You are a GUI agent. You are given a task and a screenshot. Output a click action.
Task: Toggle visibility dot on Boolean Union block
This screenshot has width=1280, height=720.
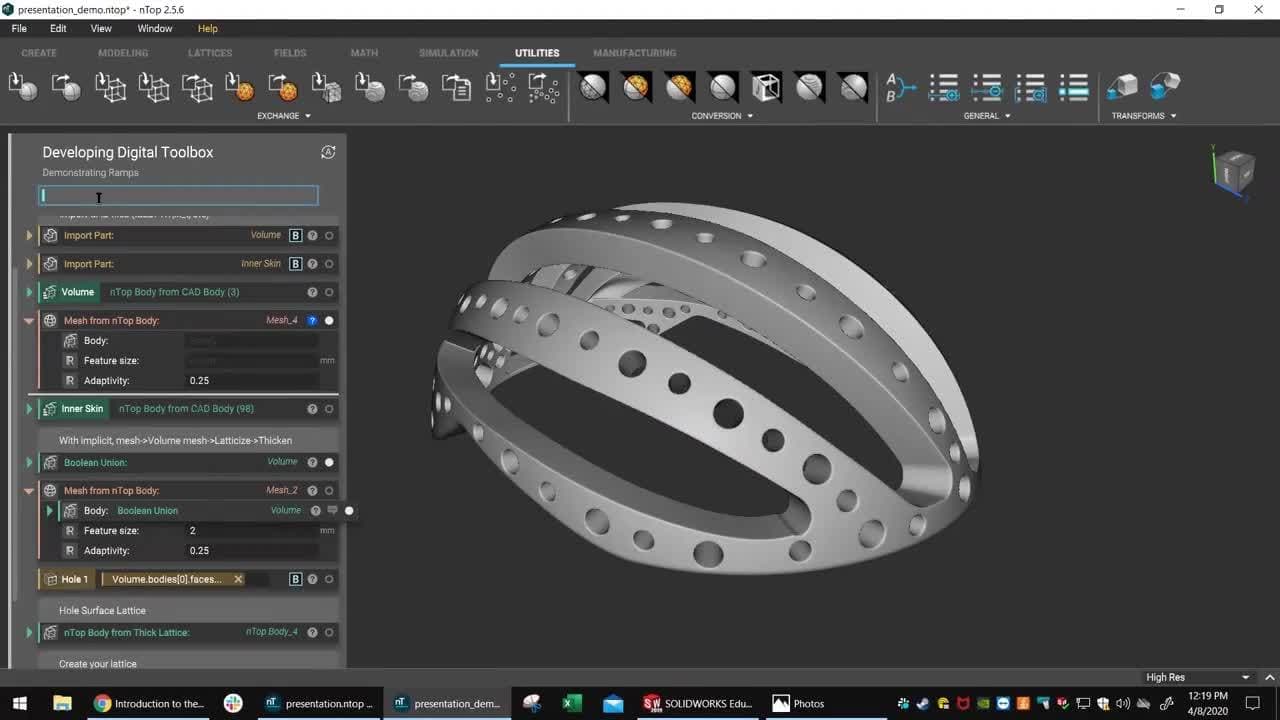tap(329, 462)
